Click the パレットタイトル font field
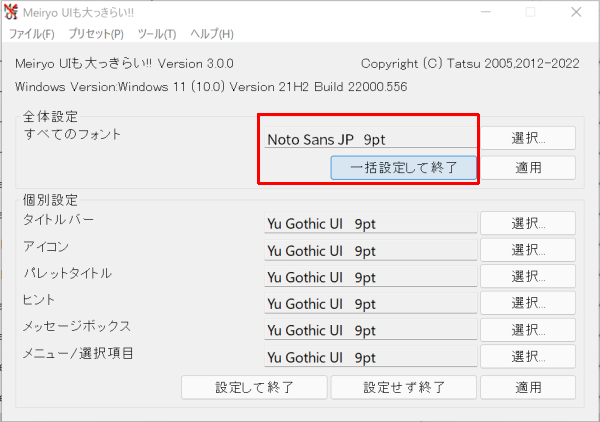The width and height of the screenshot is (600, 422). click(x=370, y=276)
